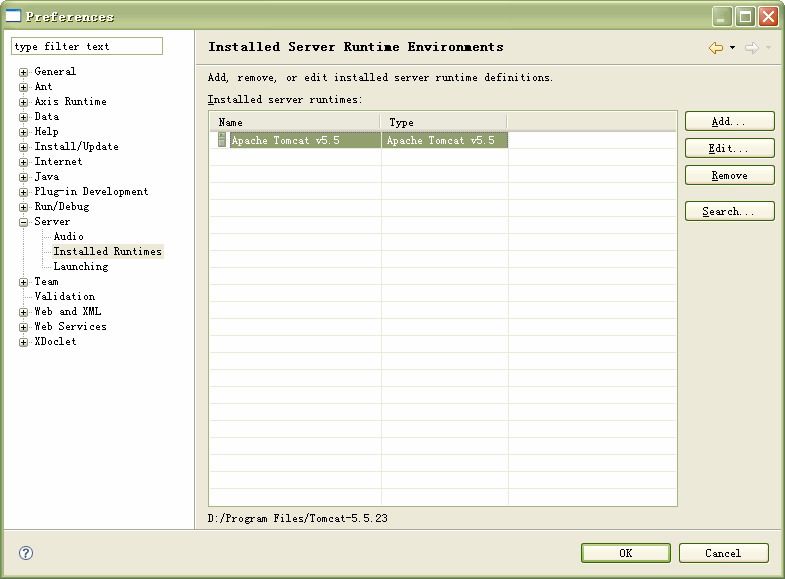Click the forward navigation arrow icon
785x579 pixels.
coord(751,48)
